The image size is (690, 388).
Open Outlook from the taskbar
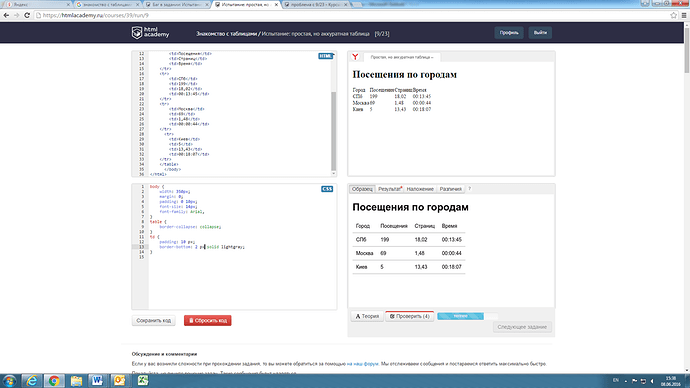119,381
